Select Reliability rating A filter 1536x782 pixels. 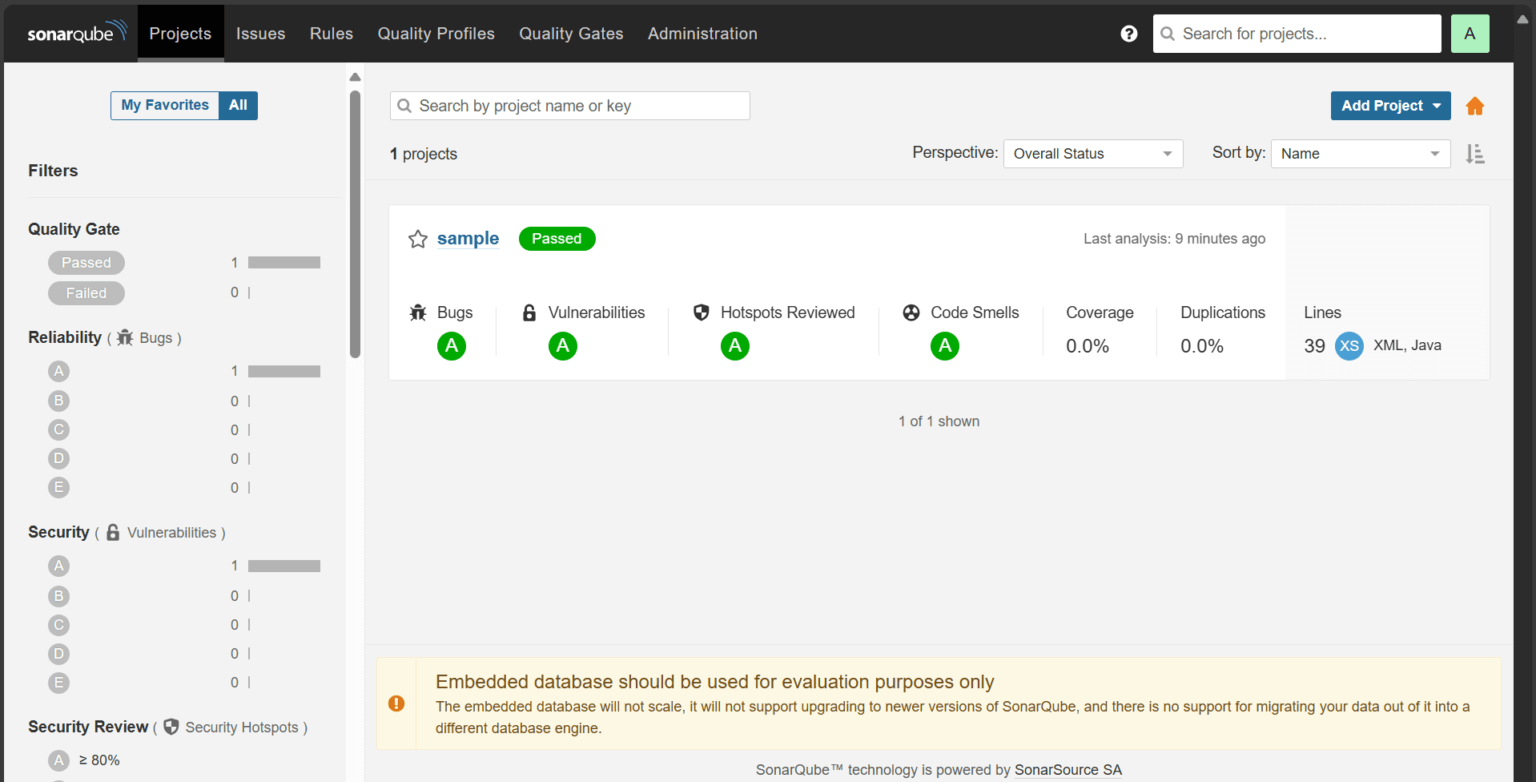(x=59, y=371)
